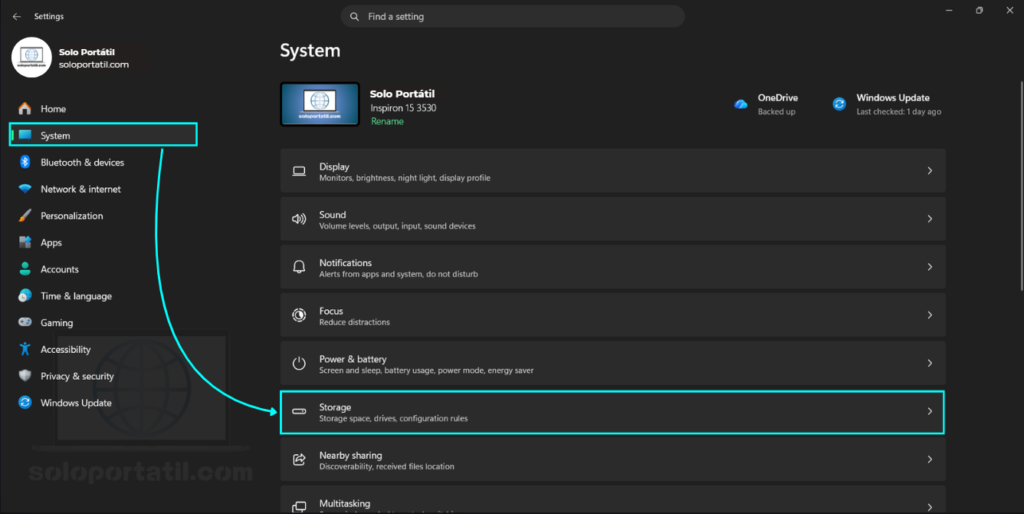Screen dimensions: 1024x514
Task: Open the Focus settings row
Action: point(613,315)
